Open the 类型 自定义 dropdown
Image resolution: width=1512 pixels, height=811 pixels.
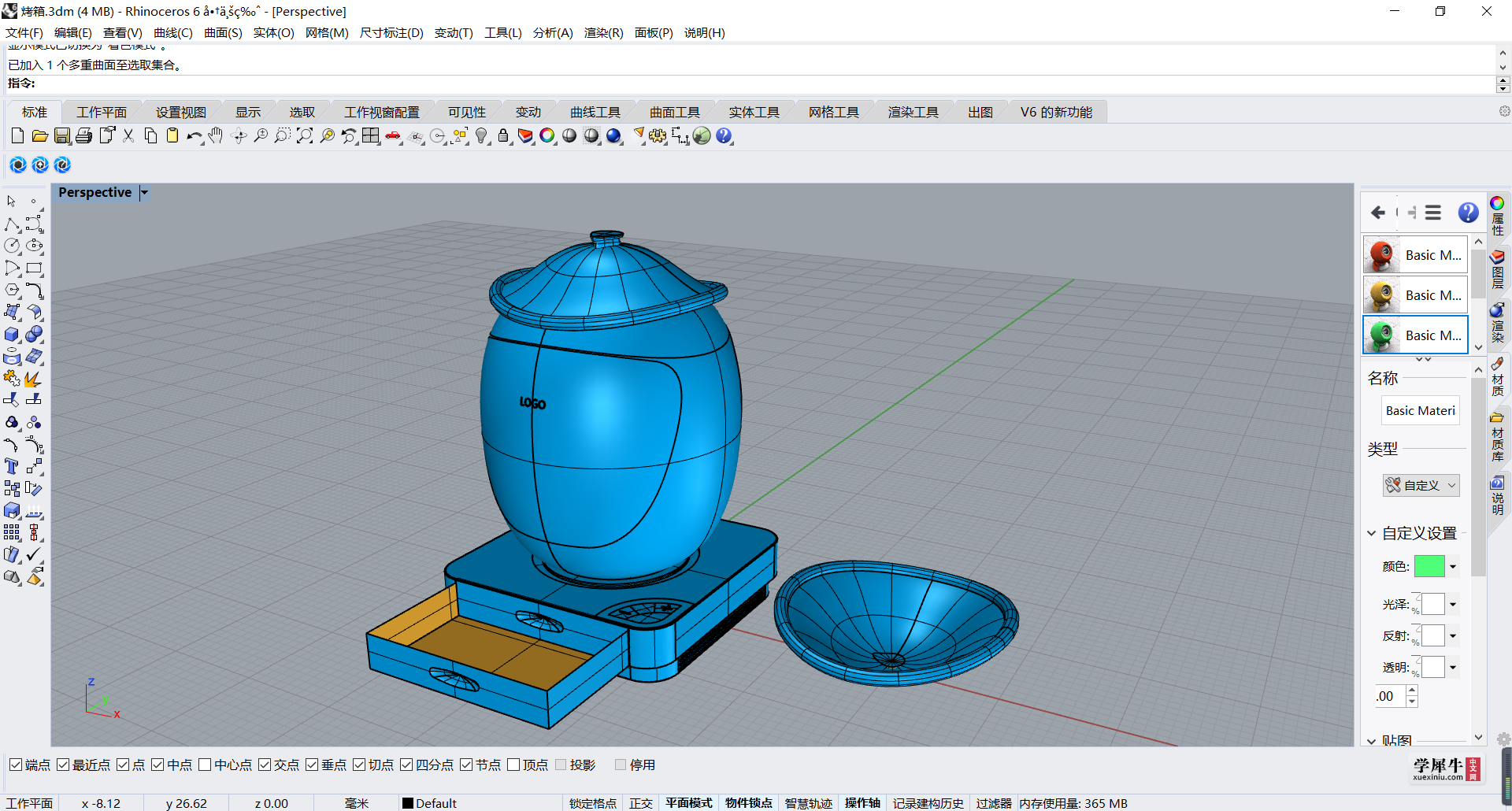pos(1421,485)
